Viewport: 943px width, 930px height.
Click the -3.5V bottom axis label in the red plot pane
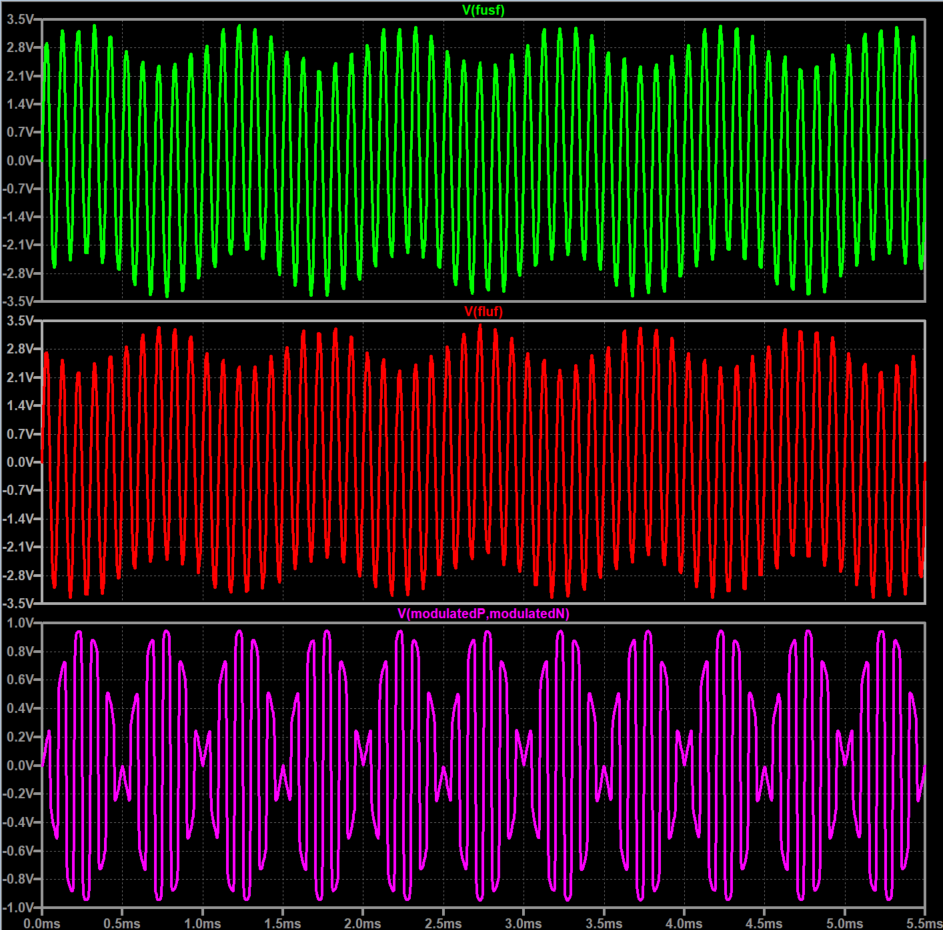(18, 603)
